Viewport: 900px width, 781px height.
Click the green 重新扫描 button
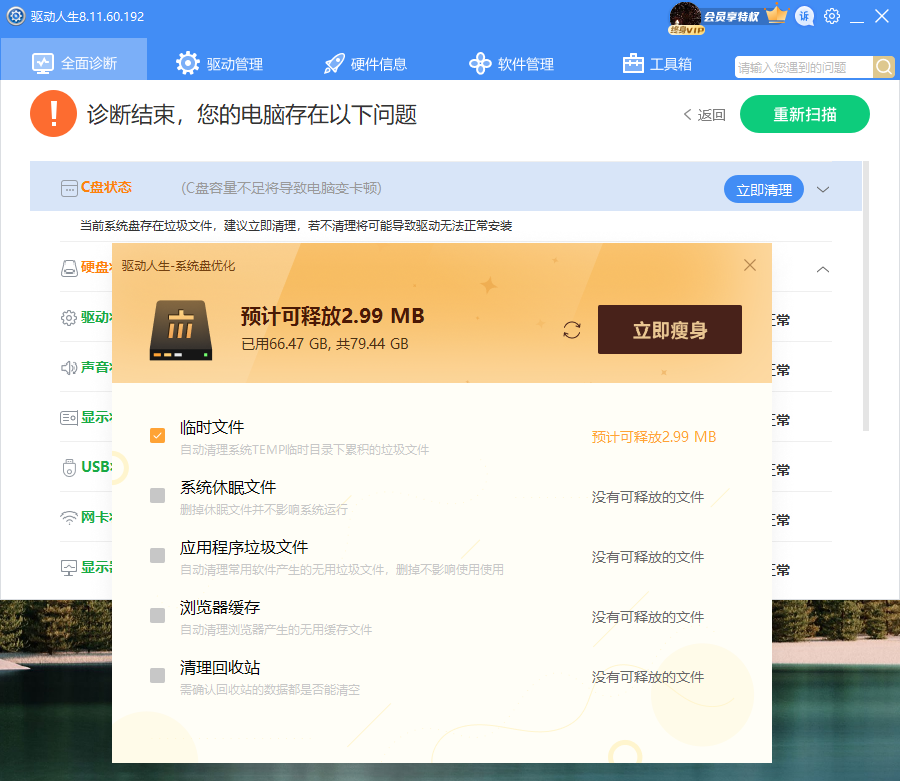pos(805,114)
